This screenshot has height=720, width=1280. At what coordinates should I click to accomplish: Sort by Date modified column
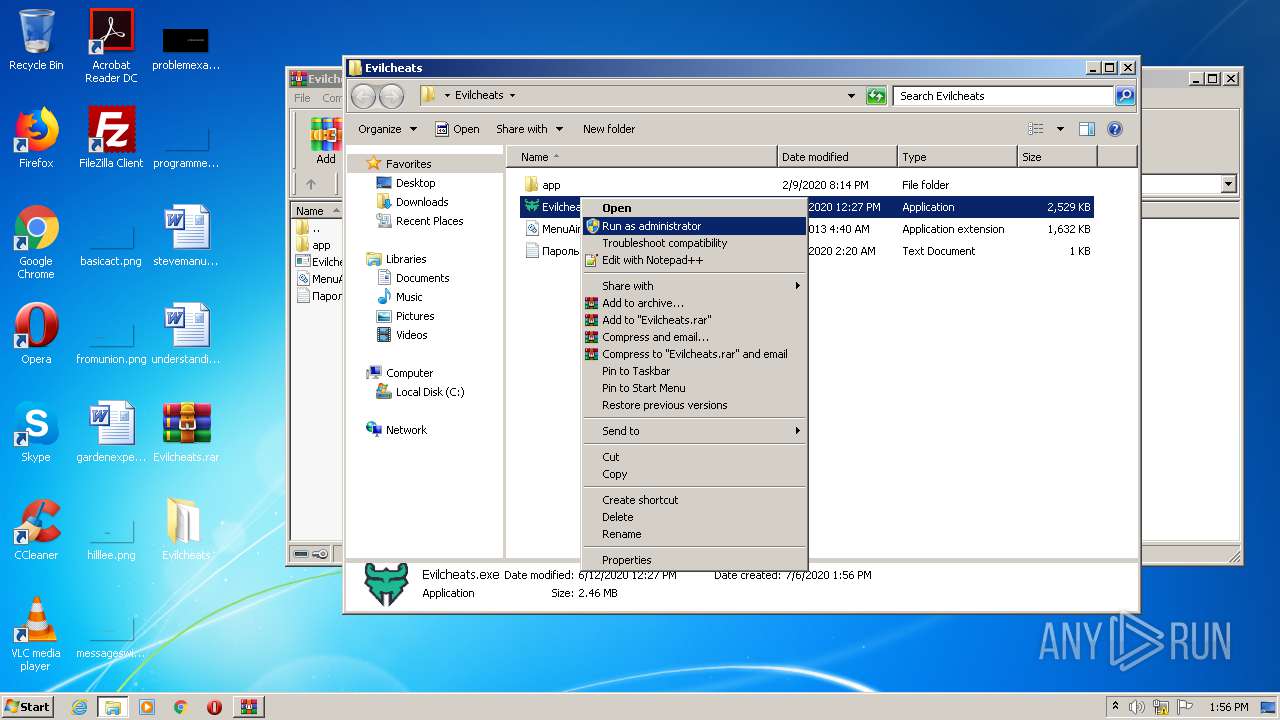click(x=837, y=157)
